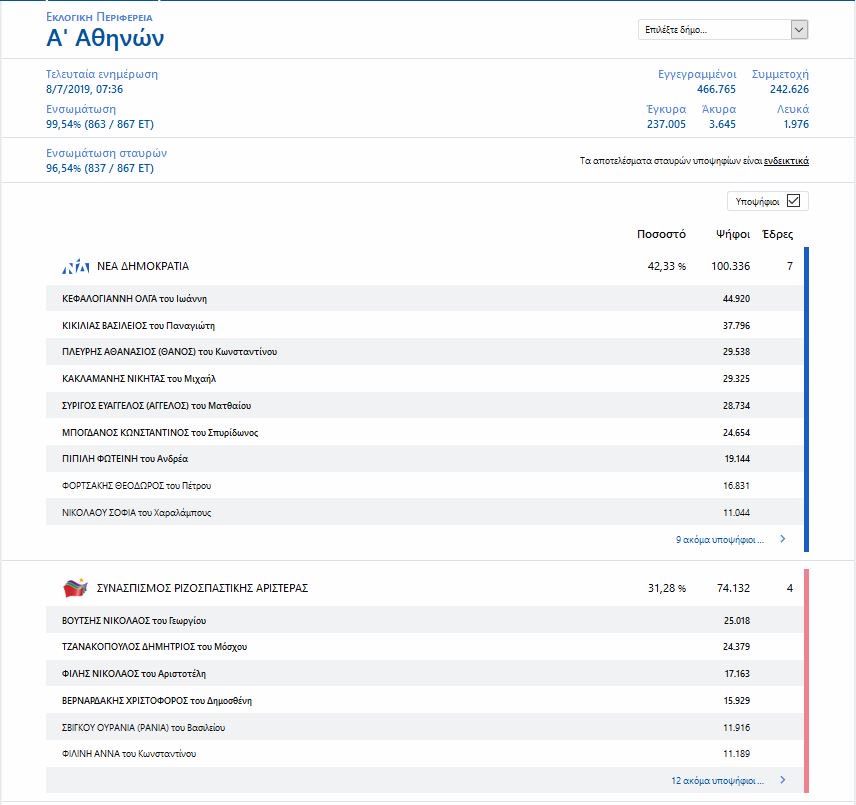The height and width of the screenshot is (805, 856).
Task: Click the blue Νέα Δημοκρατία color bar
Action: (x=806, y=399)
